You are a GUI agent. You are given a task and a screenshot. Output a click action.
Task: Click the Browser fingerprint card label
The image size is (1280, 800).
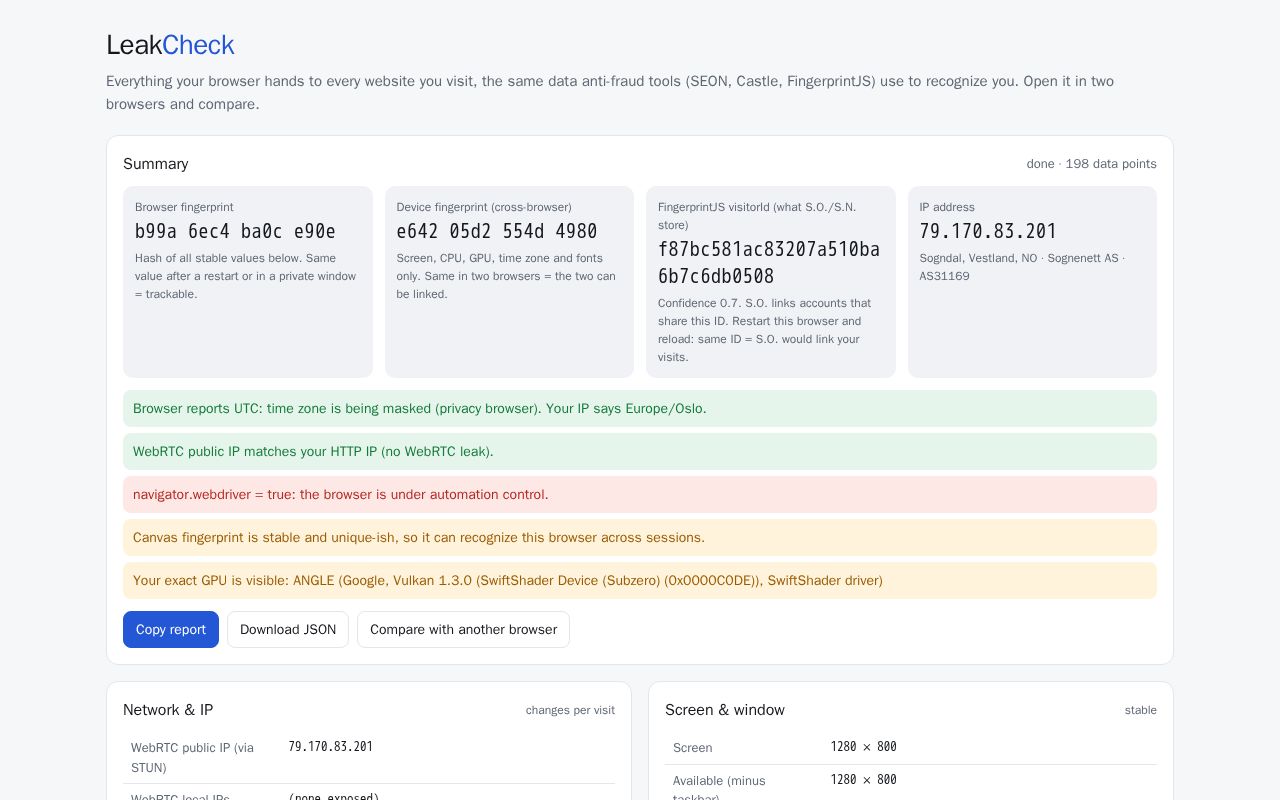[184, 207]
